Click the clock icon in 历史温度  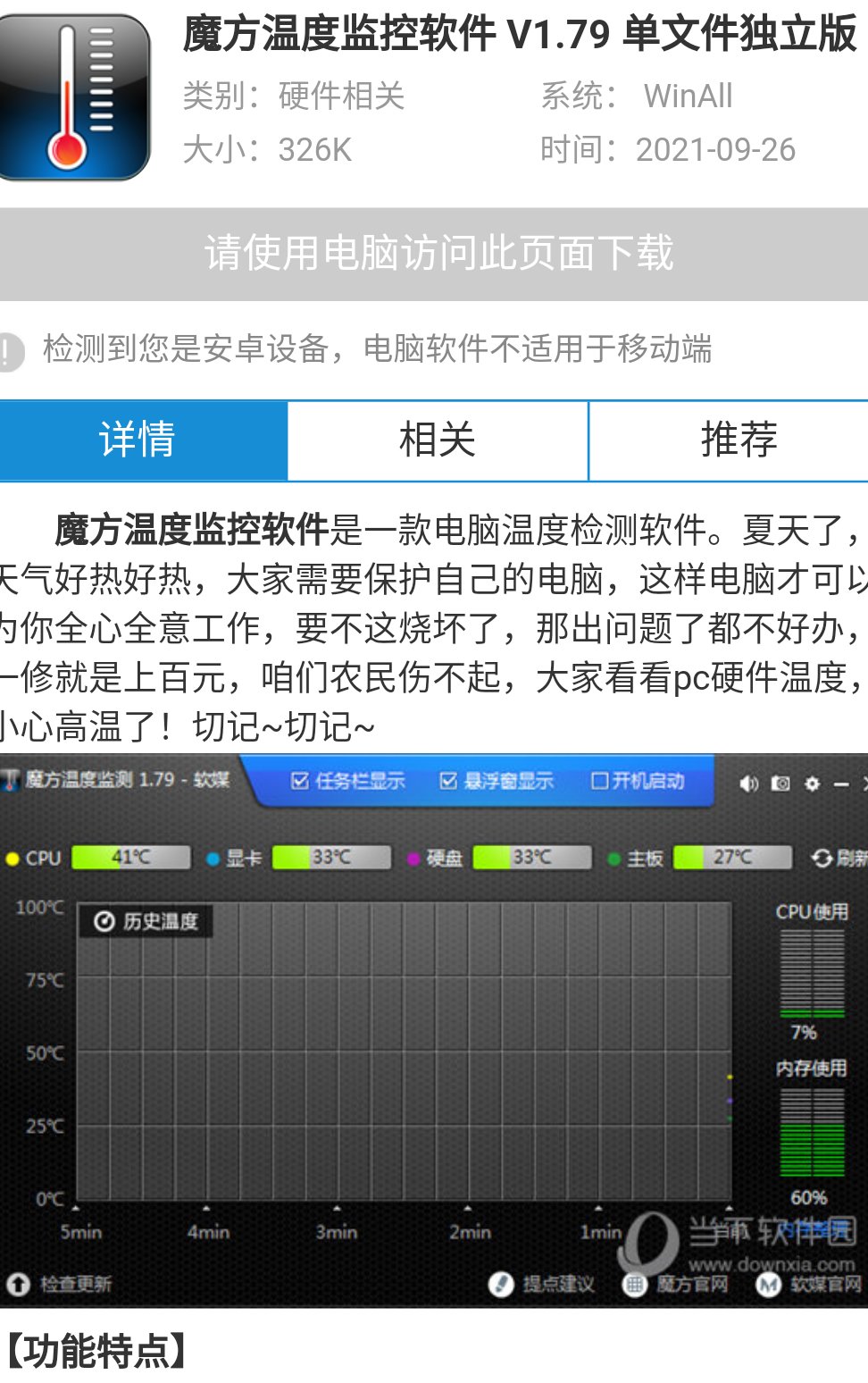104,921
